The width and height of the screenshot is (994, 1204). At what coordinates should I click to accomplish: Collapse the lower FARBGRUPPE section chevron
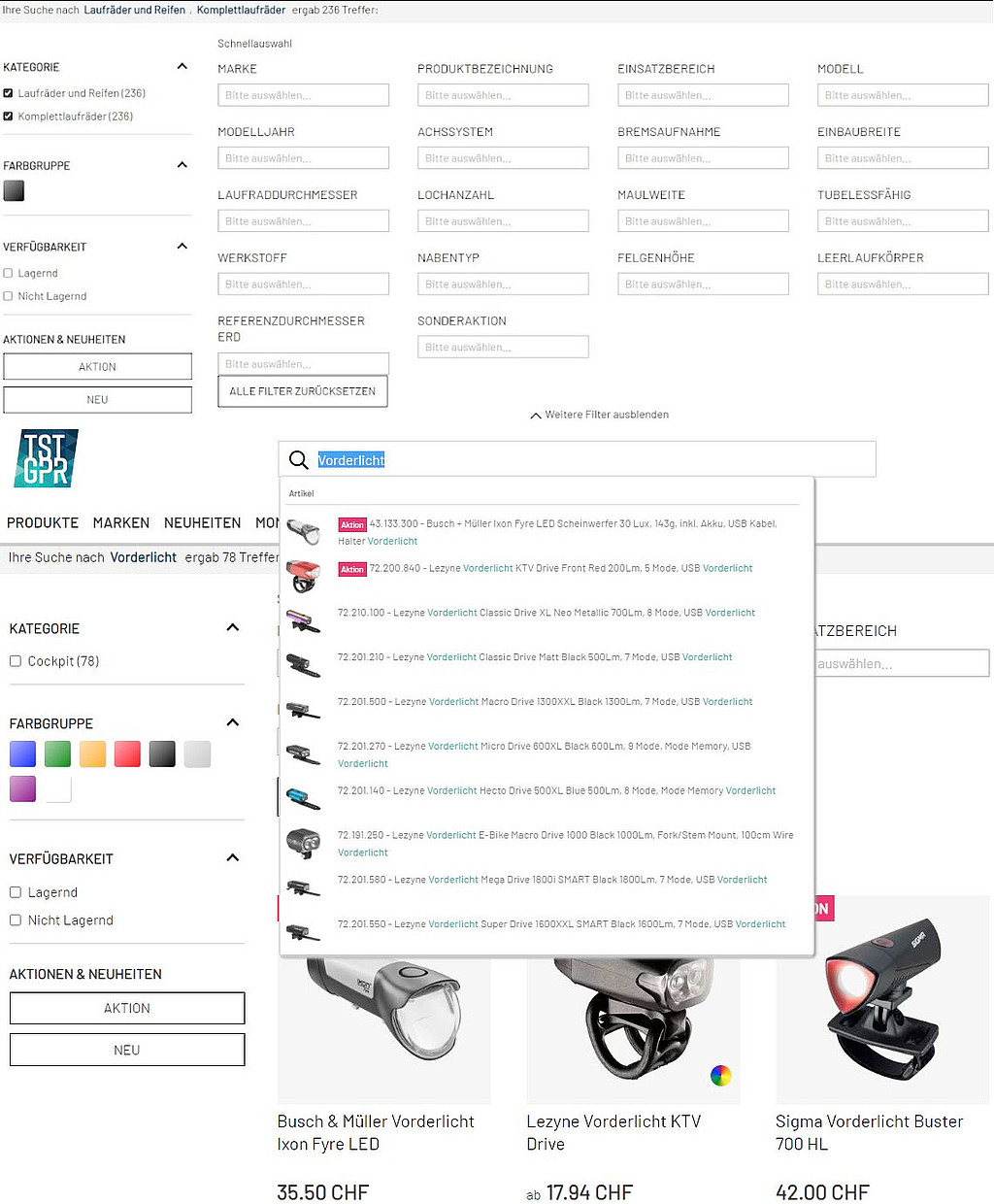tap(233, 722)
